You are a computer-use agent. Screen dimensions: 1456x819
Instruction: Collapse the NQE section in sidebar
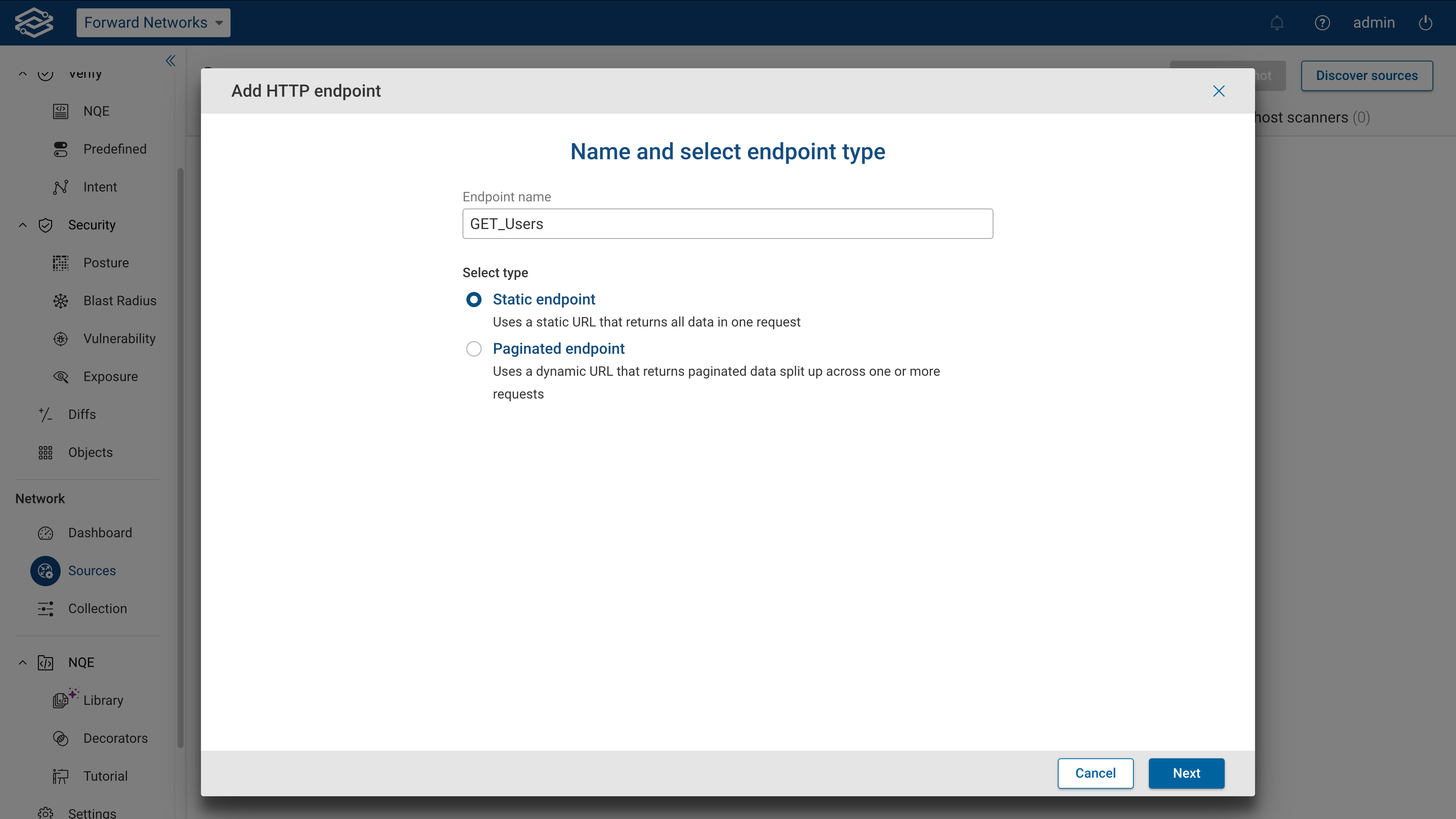[x=23, y=662]
